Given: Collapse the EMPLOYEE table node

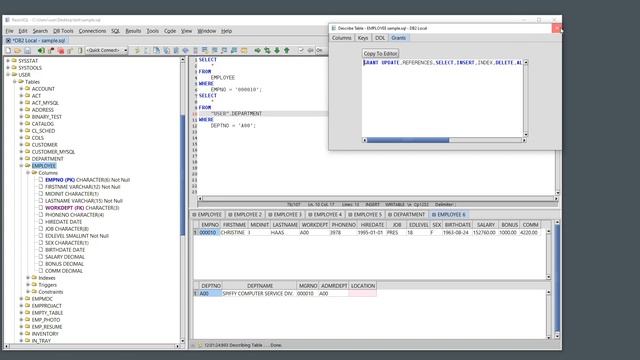Looking at the screenshot, I should 21,166.
